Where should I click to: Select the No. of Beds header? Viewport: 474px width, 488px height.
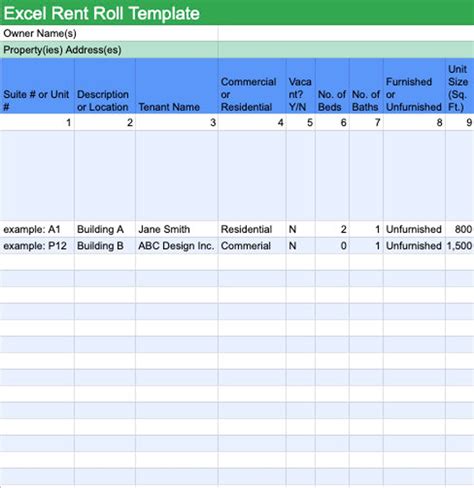(332, 86)
